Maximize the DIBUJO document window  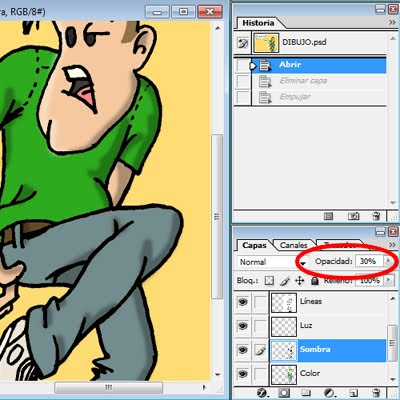coord(183,12)
